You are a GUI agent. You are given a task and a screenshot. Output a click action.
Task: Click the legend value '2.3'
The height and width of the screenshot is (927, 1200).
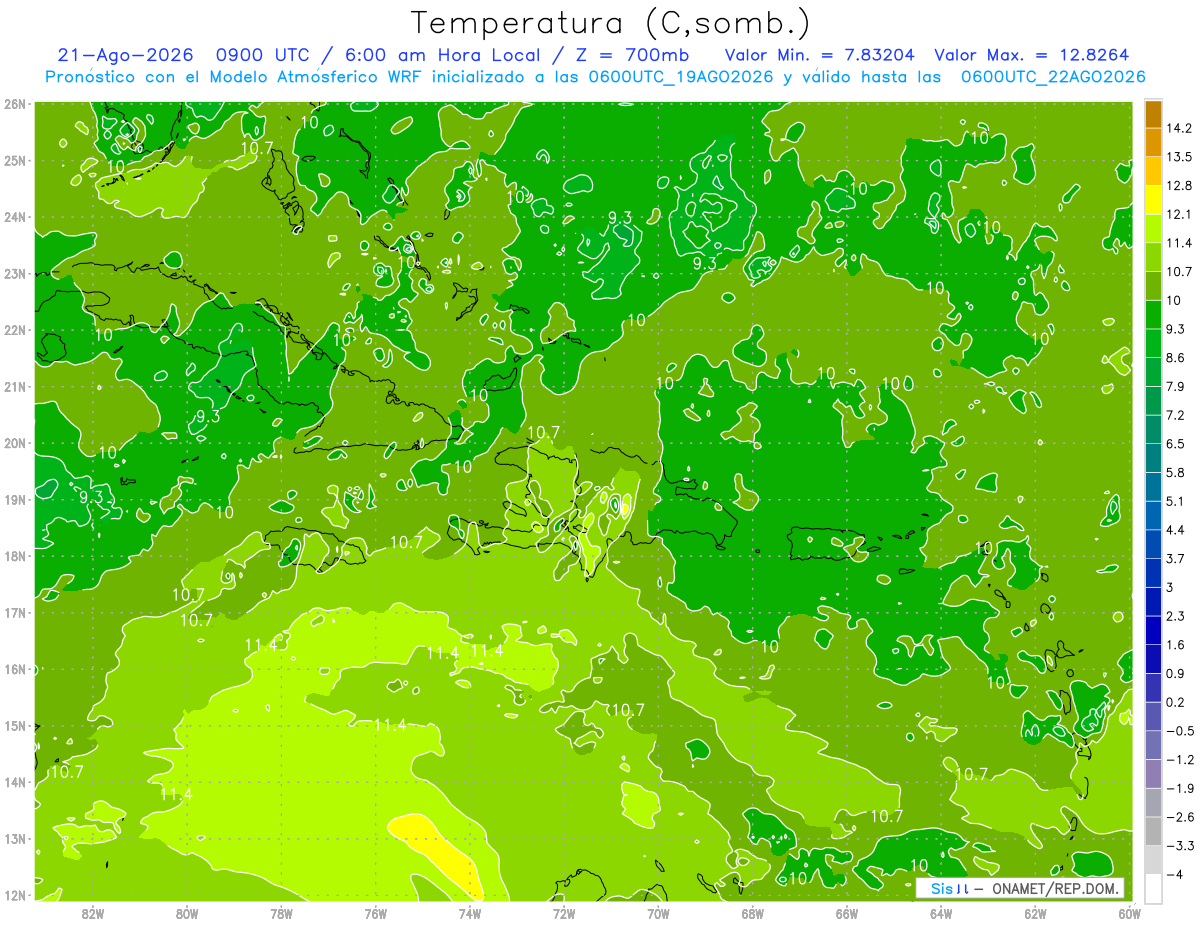point(1176,615)
